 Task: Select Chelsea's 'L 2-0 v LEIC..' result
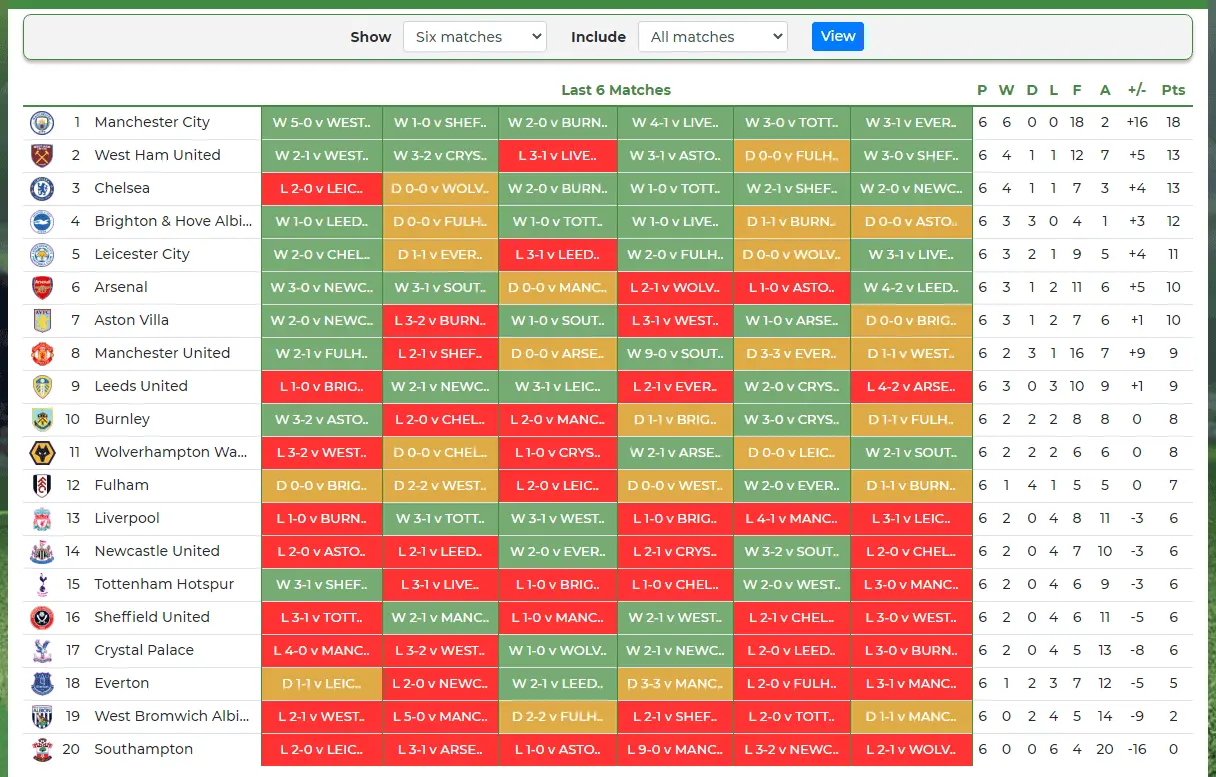pos(321,189)
